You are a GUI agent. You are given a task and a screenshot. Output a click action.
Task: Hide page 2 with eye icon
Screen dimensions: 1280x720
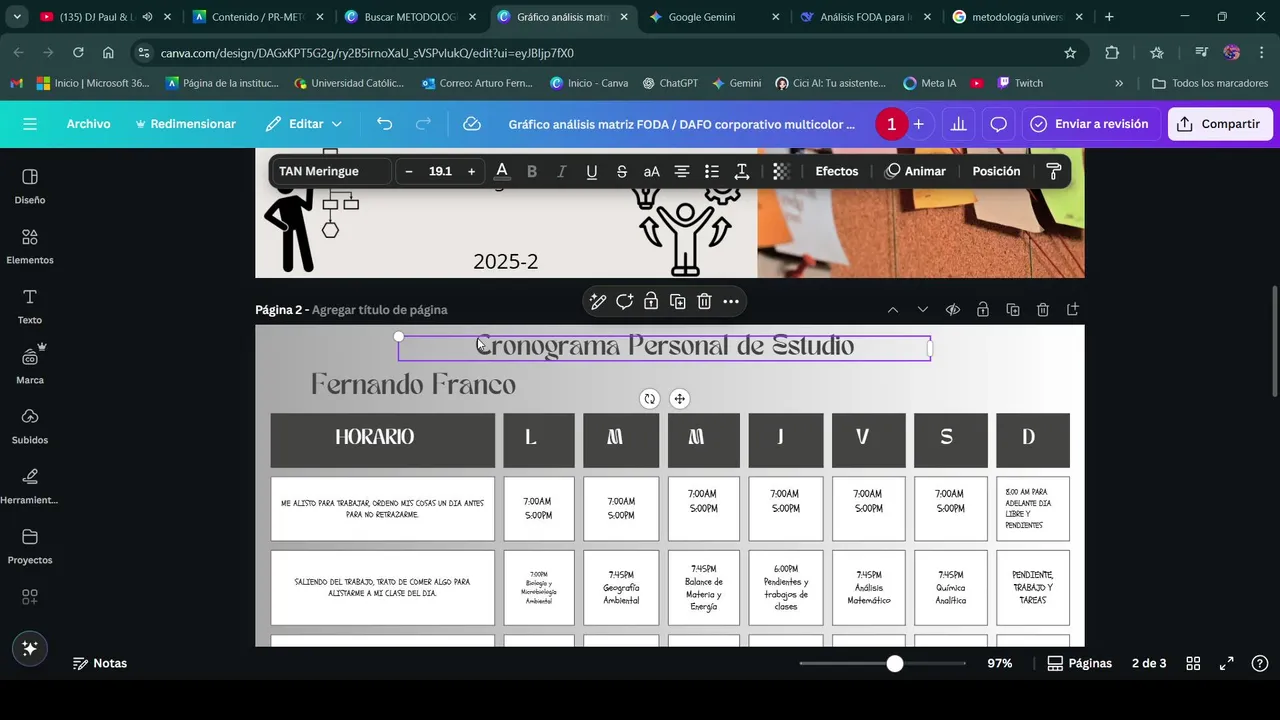click(x=953, y=310)
